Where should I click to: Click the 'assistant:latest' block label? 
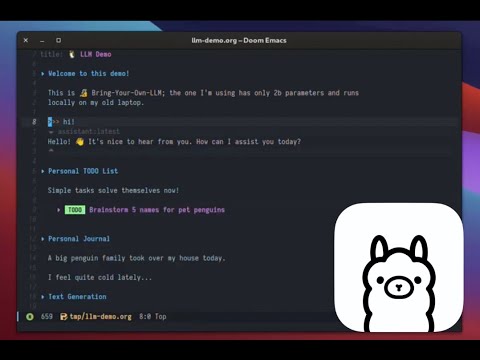coord(89,132)
